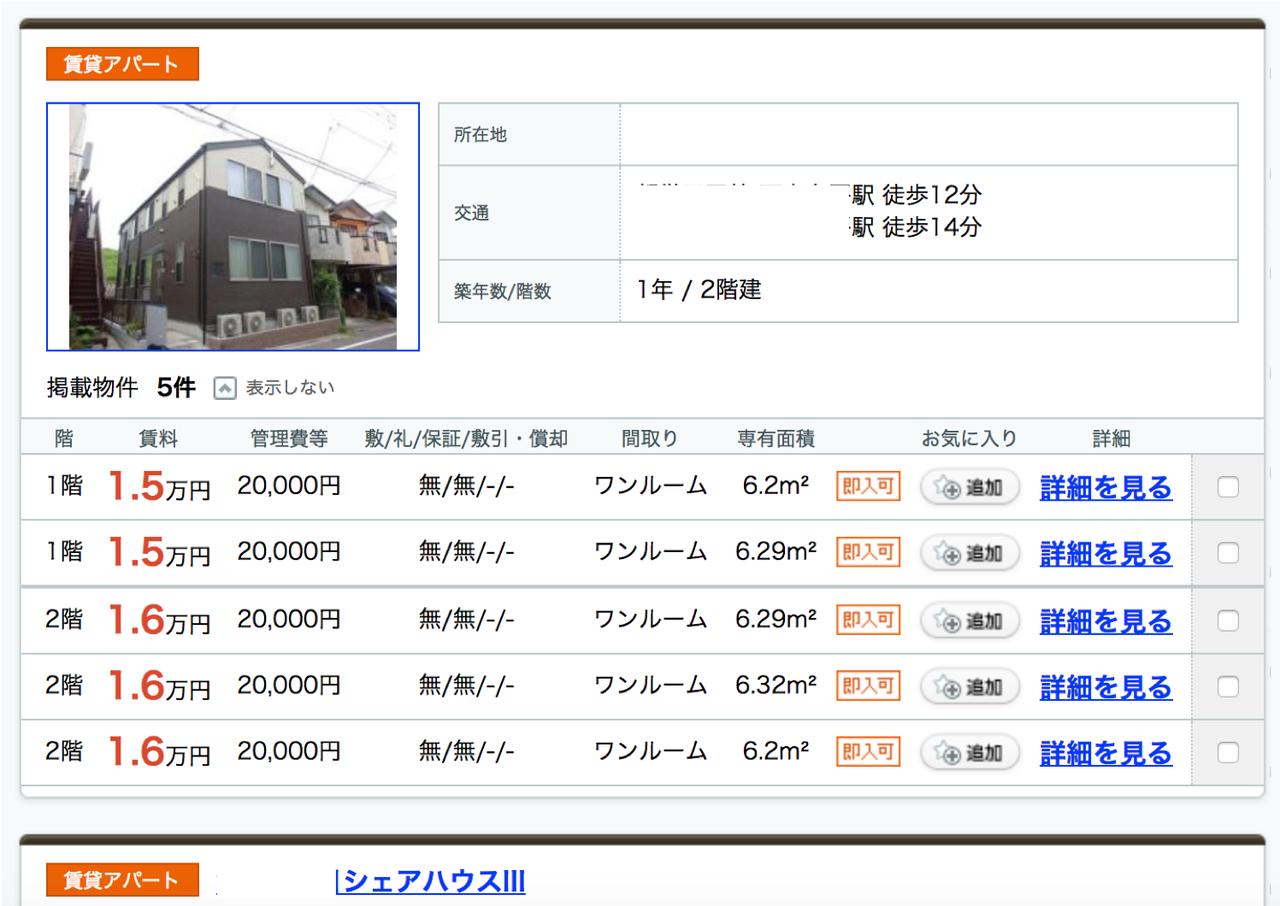Click the 賃貸アパート tag above the building photo
Image resolution: width=1280 pixels, height=906 pixels.
click(122, 64)
